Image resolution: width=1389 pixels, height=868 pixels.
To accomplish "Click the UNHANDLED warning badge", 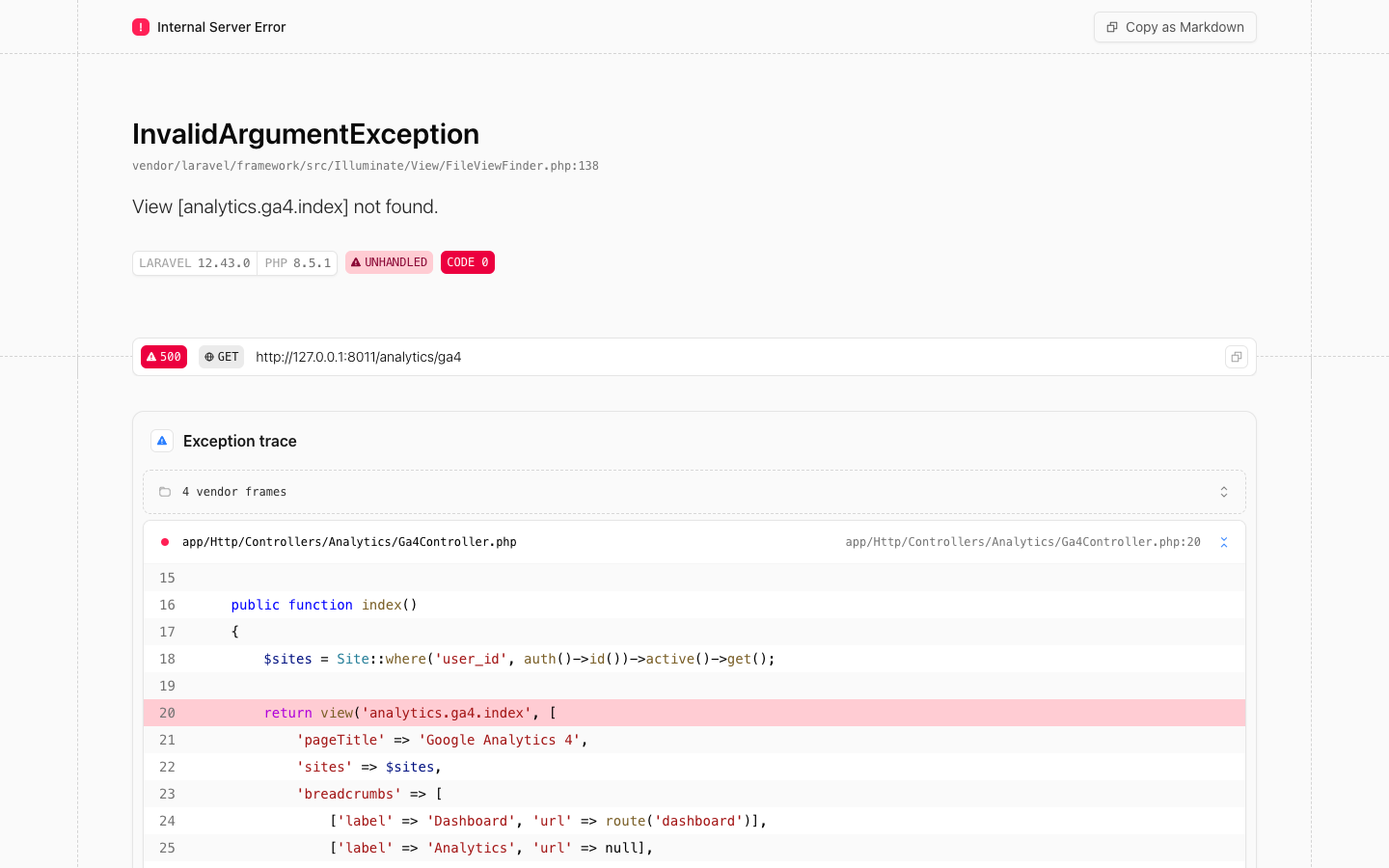I will [389, 262].
